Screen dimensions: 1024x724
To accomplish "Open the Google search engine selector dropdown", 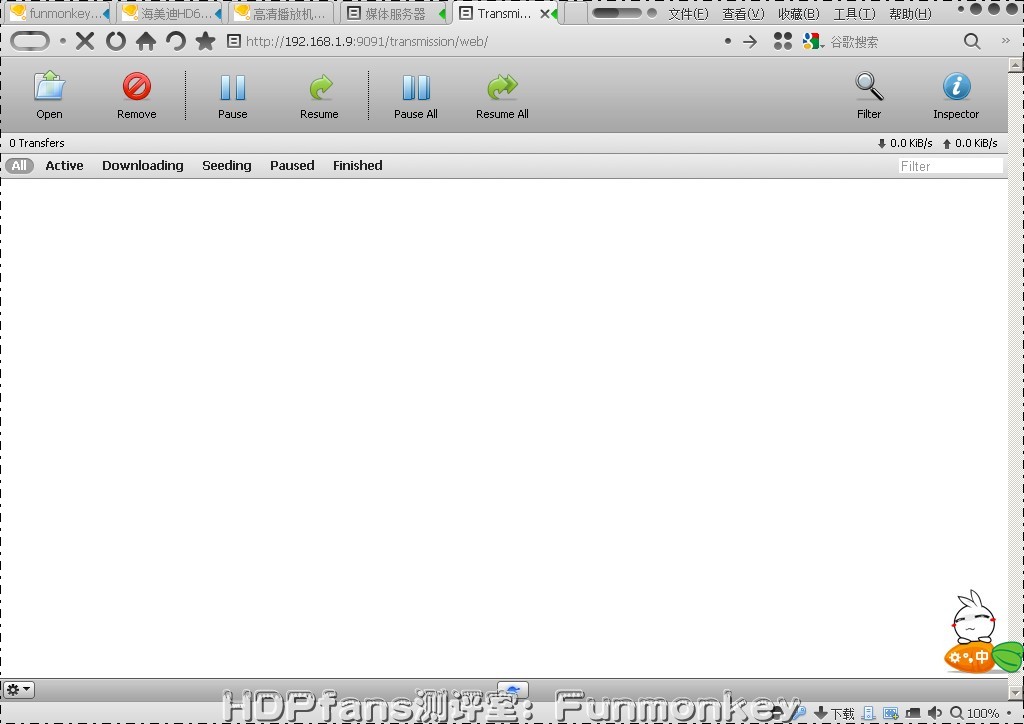I will tap(814, 42).
